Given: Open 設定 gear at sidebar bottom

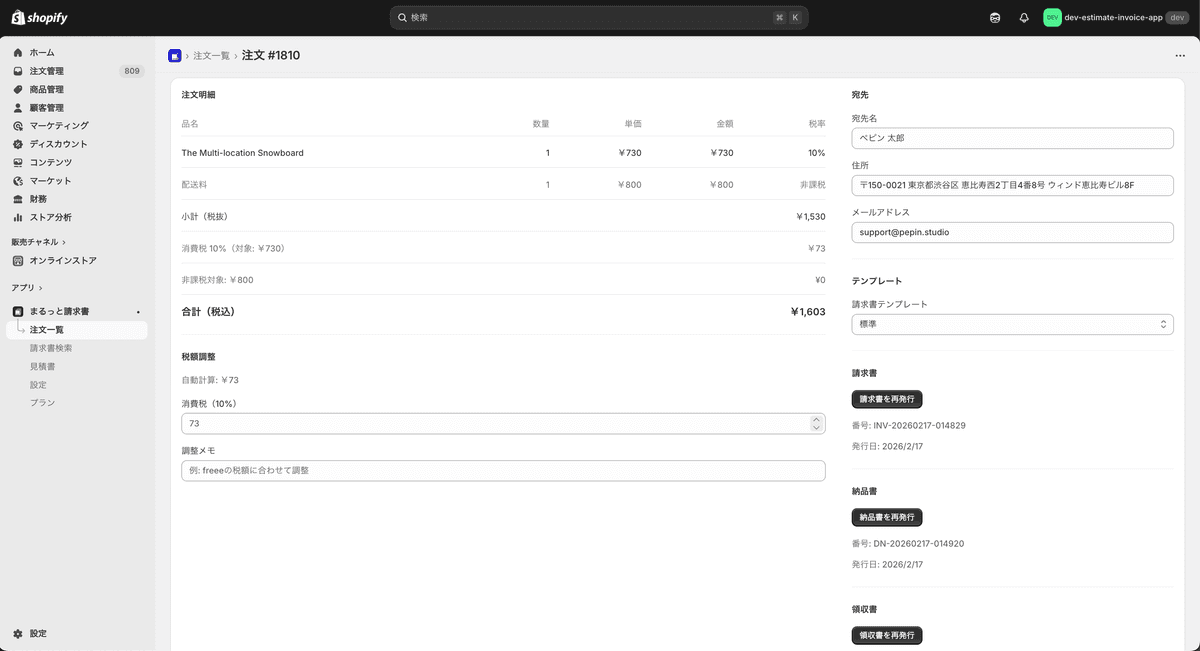Looking at the screenshot, I should tap(18, 633).
